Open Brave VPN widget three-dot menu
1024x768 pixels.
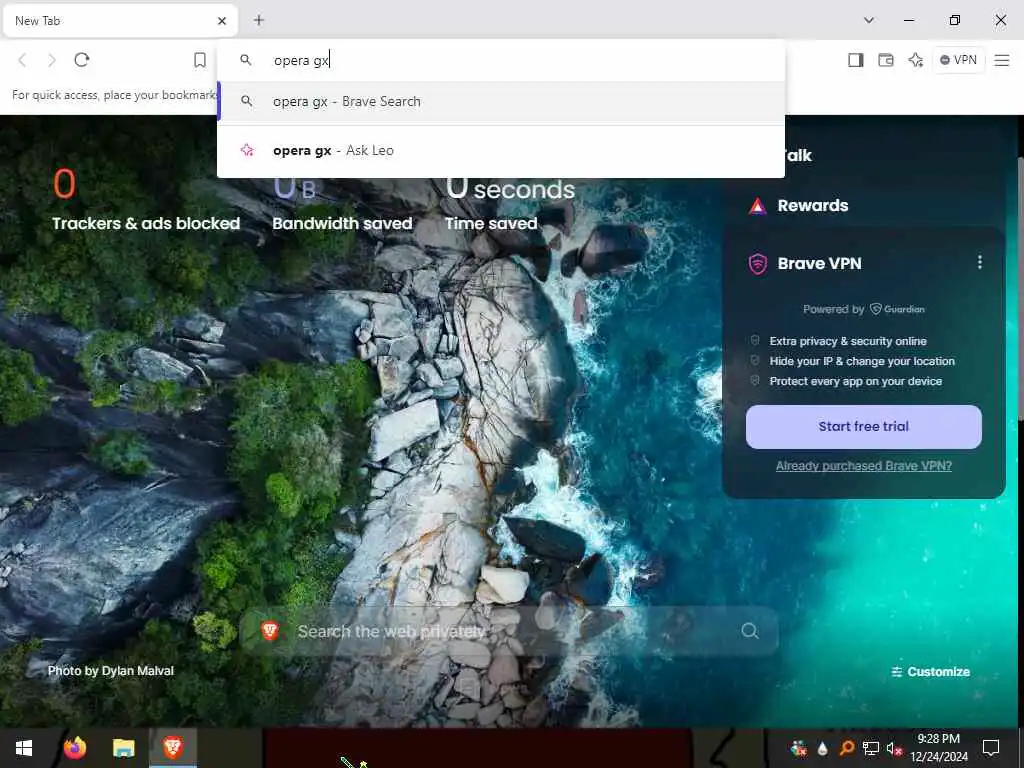[x=980, y=263]
